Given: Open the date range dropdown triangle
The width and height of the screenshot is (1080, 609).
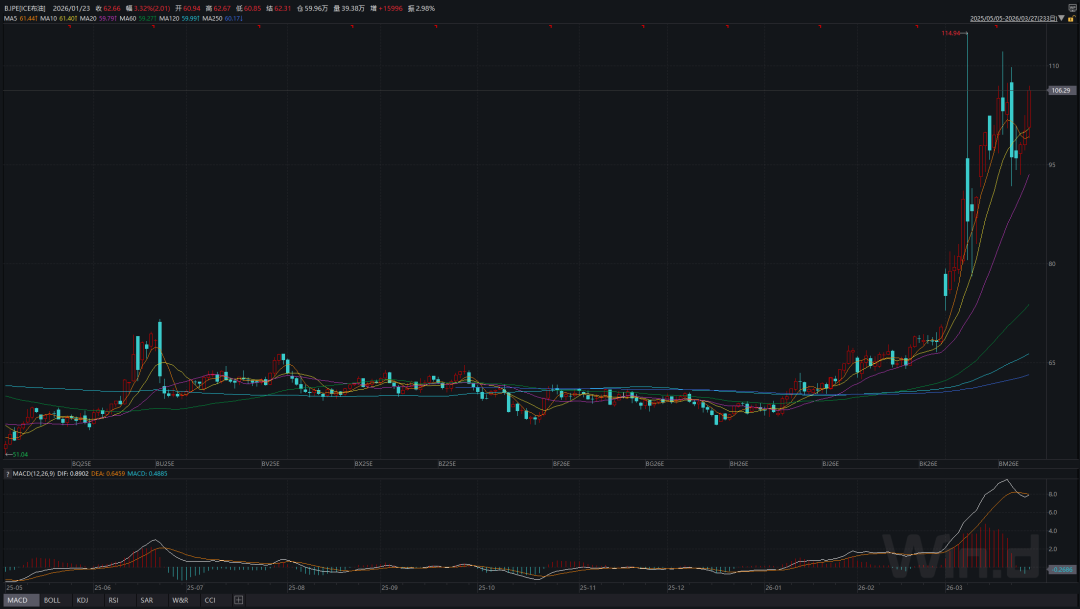Looking at the screenshot, I should point(1062,18).
